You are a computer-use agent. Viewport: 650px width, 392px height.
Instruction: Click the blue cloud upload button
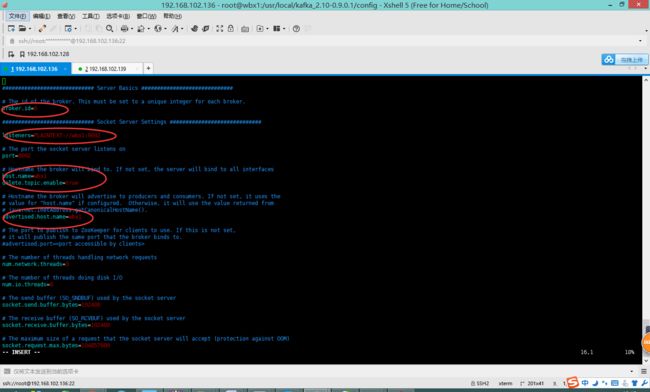tap(625, 60)
